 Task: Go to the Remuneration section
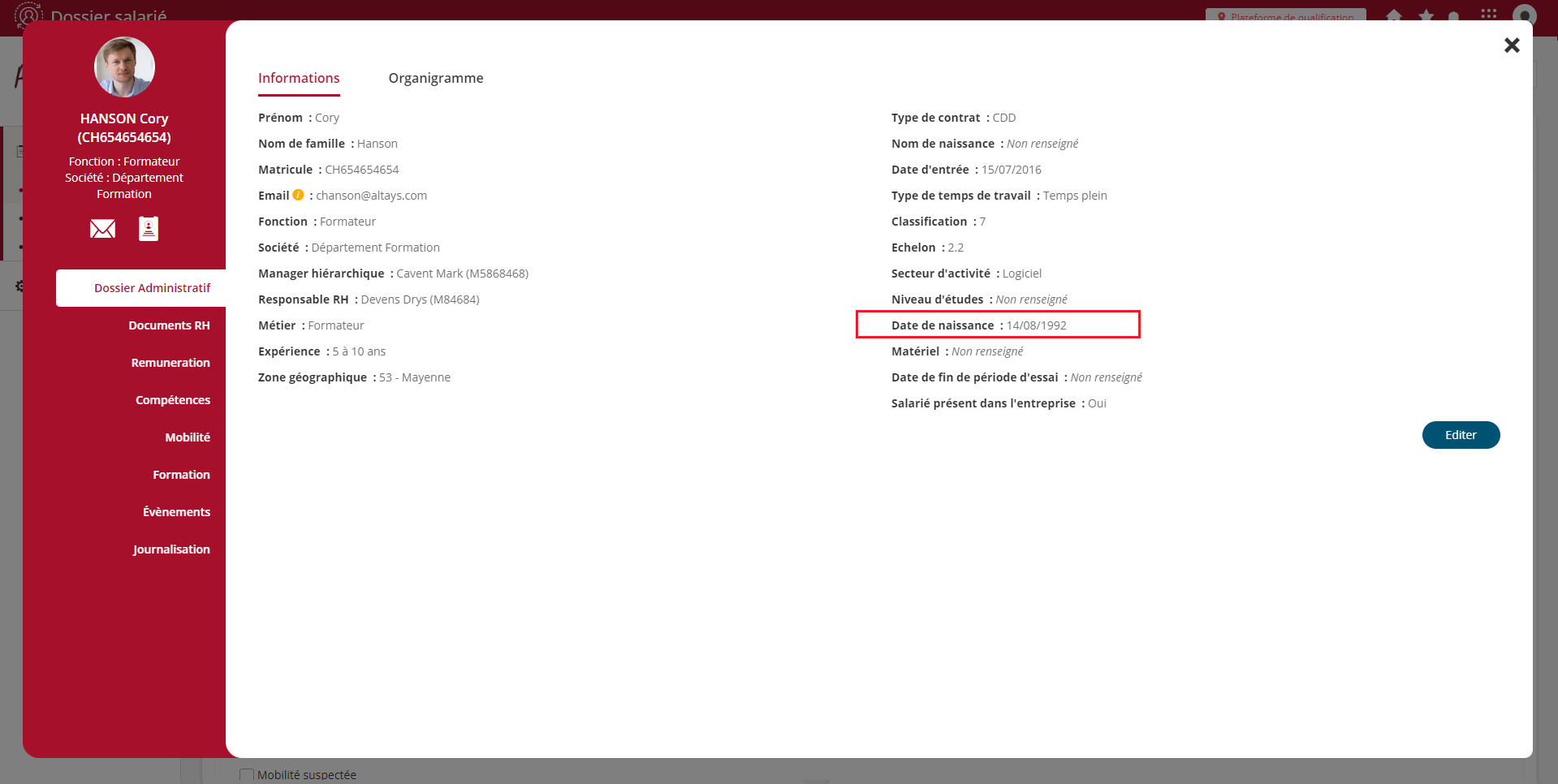[170, 363]
